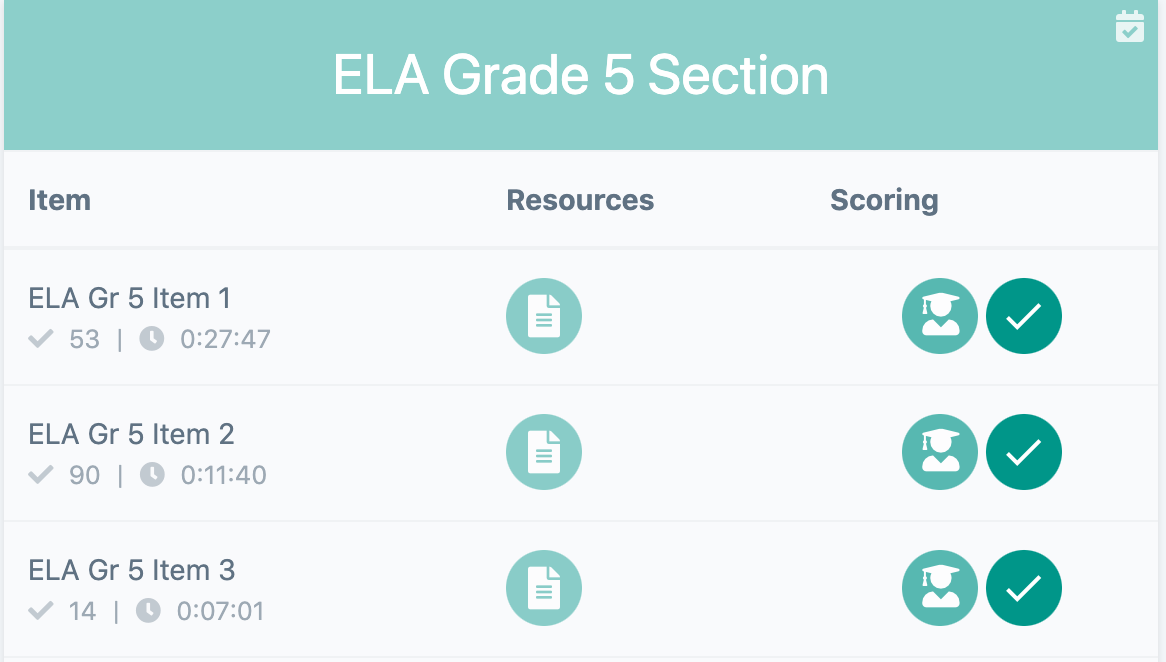Select the Item column header
The width and height of the screenshot is (1166, 662).
tap(60, 200)
